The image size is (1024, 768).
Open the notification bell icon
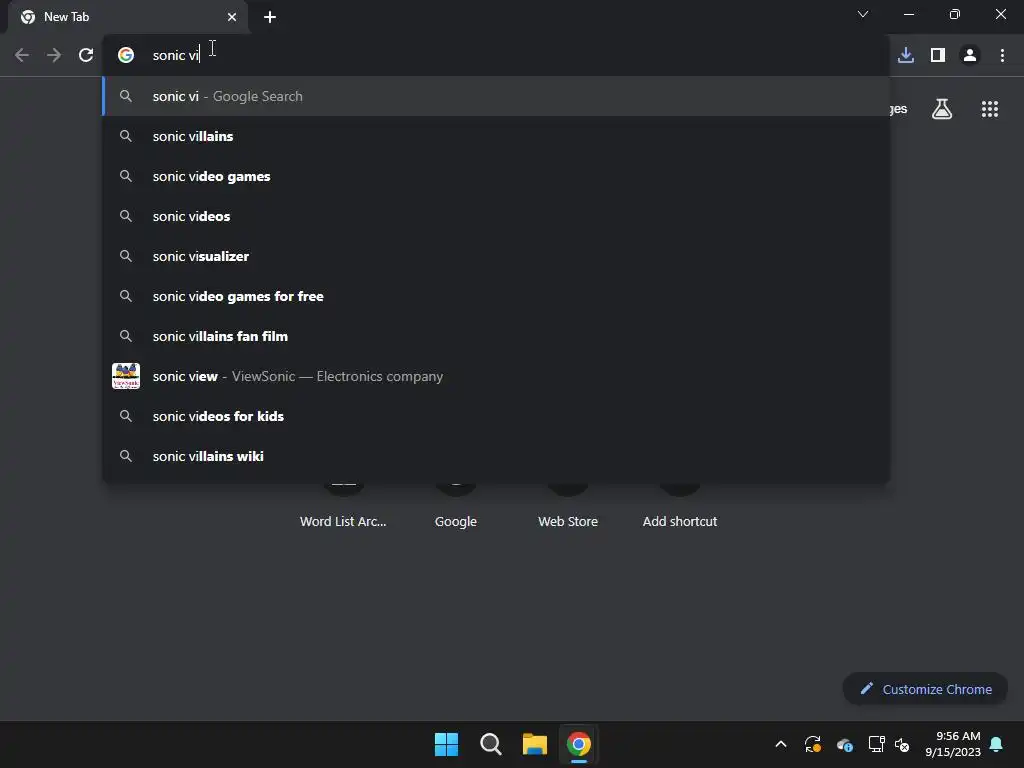click(997, 744)
